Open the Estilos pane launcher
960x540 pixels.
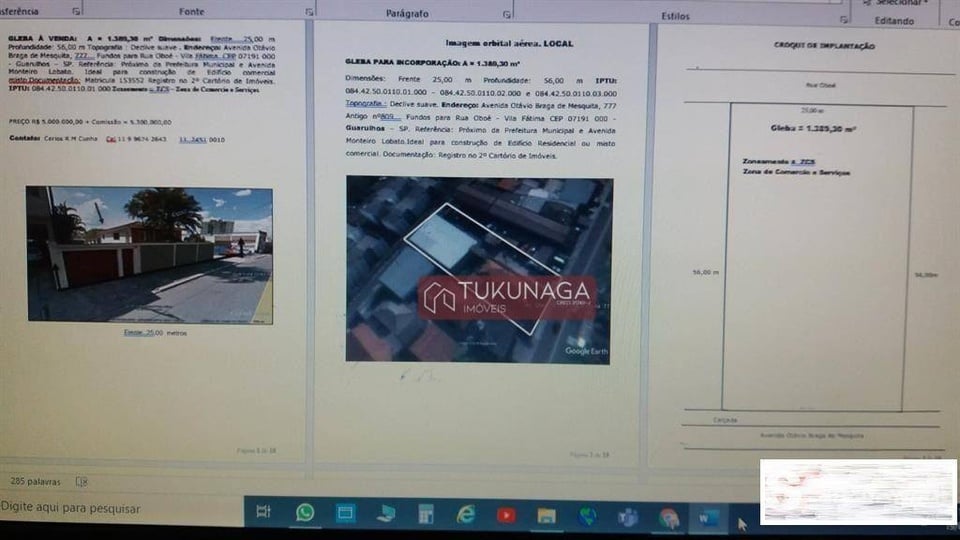(844, 19)
